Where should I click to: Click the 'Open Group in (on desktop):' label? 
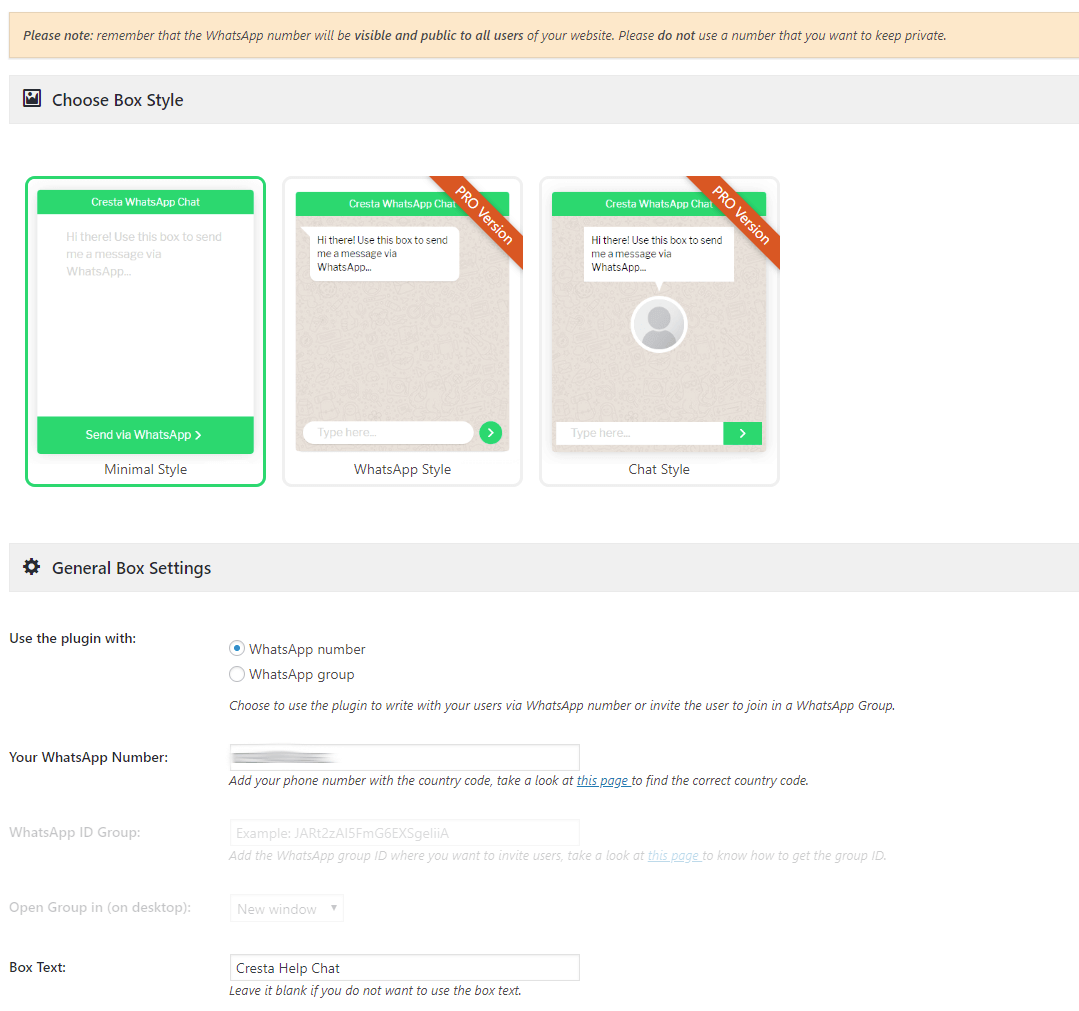pos(100,907)
